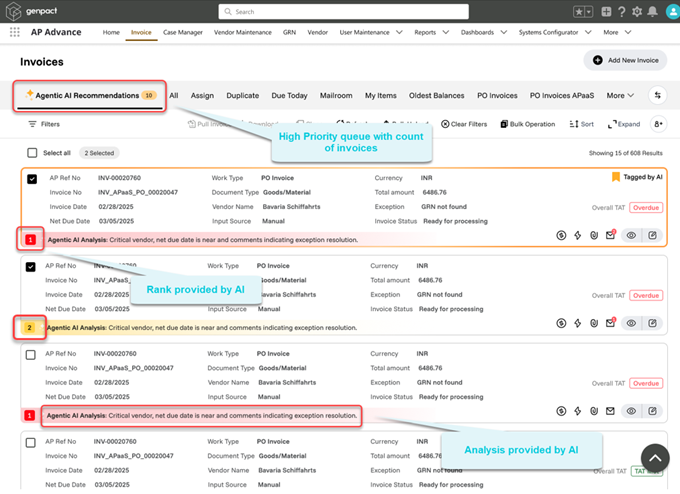View third invoice with eye icon
680x494 pixels.
point(631,411)
